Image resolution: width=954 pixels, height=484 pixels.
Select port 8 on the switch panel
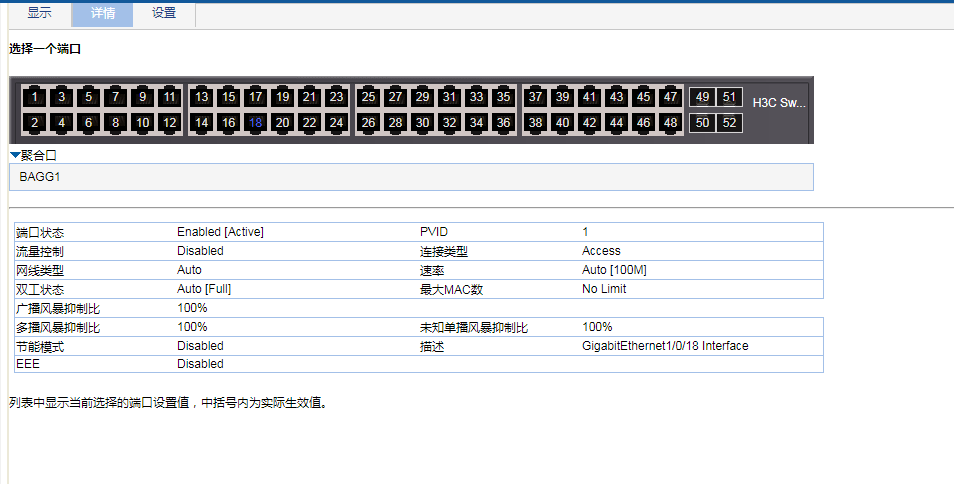pos(116,123)
